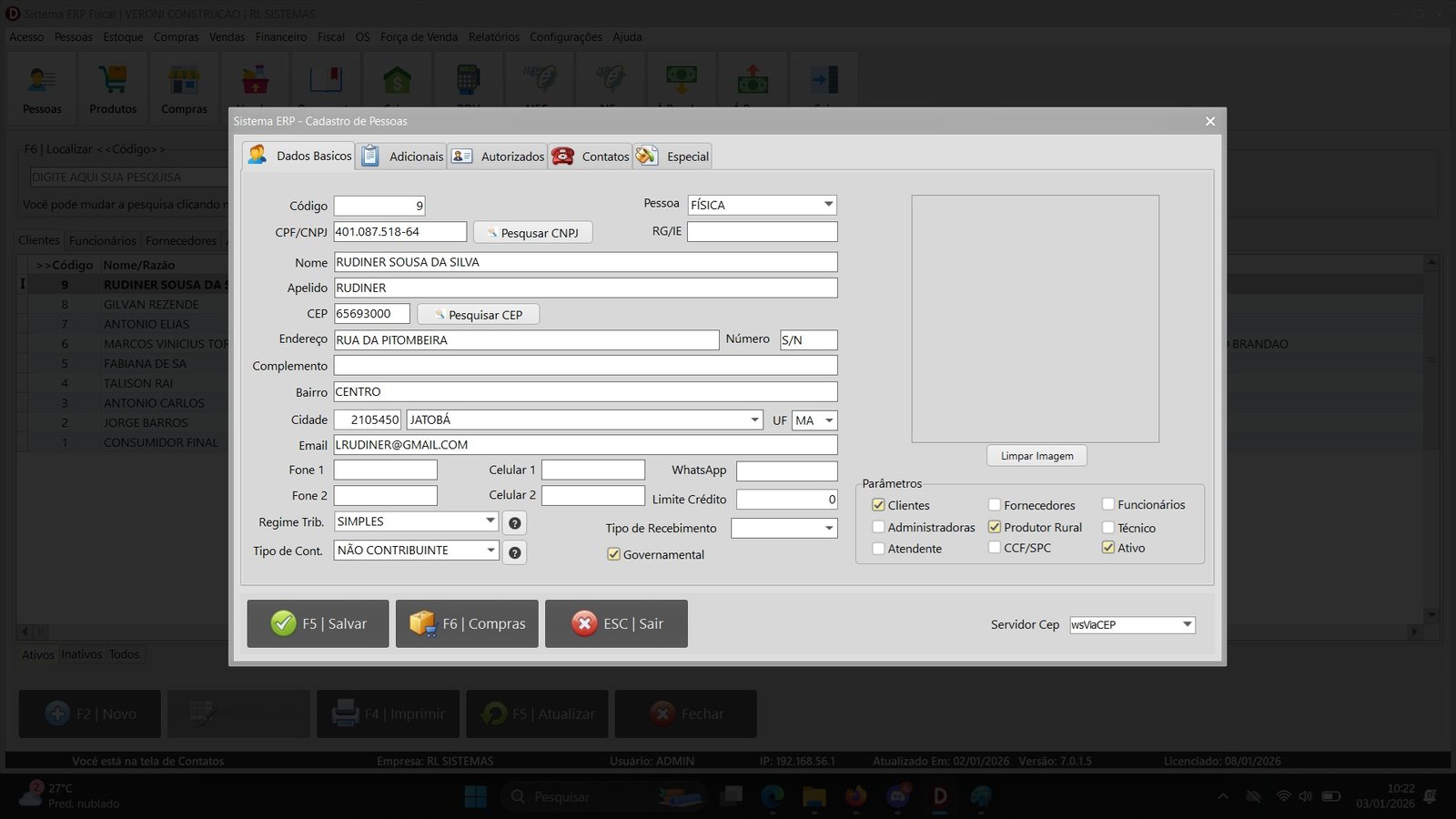Disable the Produtor Rural checkbox

point(995,527)
